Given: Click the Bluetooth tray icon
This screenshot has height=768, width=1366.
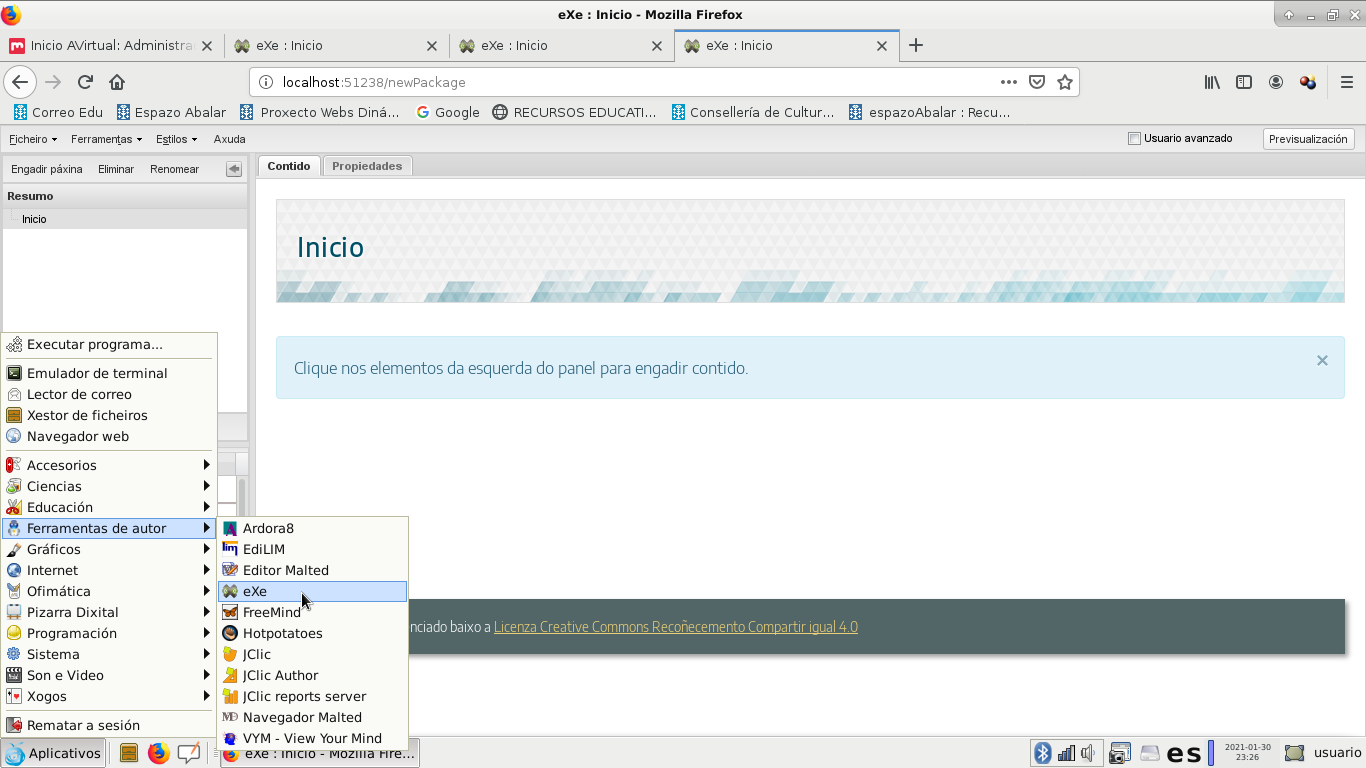Looking at the screenshot, I should [1042, 753].
